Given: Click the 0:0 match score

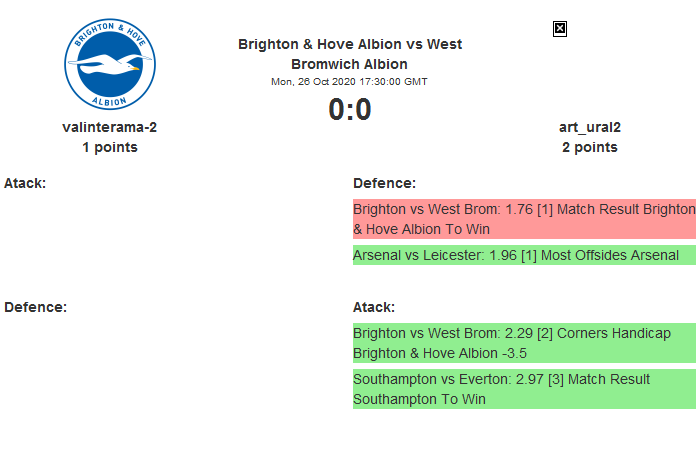Looking at the screenshot, I should [350, 109].
